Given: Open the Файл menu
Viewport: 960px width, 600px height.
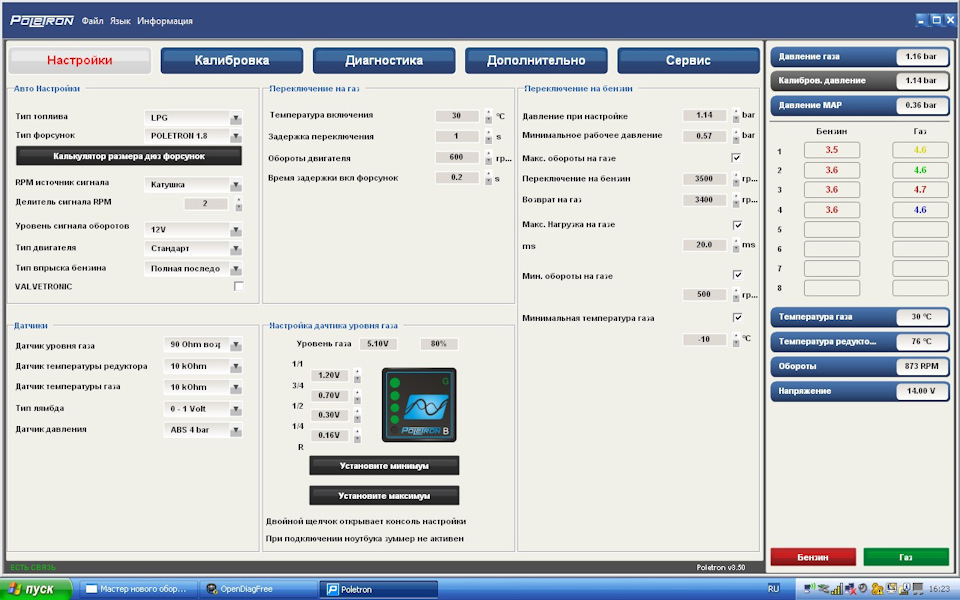Looking at the screenshot, I should (x=92, y=21).
